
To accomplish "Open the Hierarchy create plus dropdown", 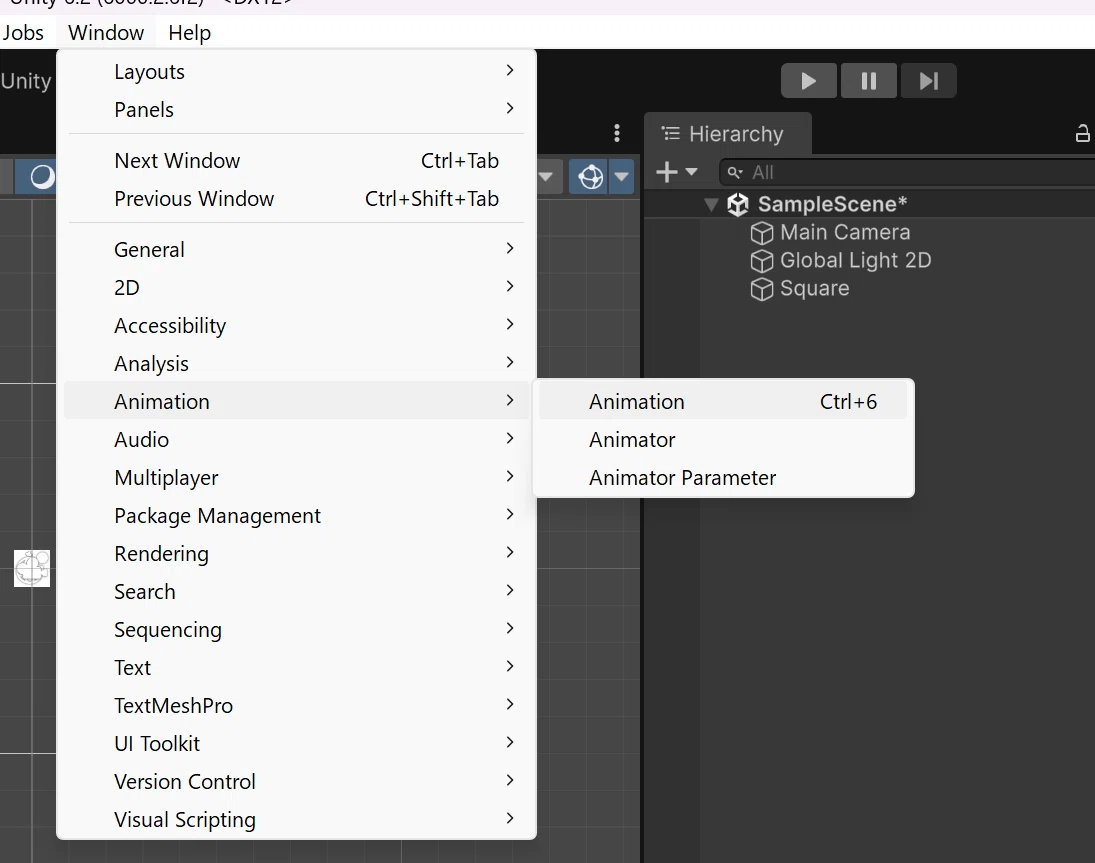I will (677, 172).
